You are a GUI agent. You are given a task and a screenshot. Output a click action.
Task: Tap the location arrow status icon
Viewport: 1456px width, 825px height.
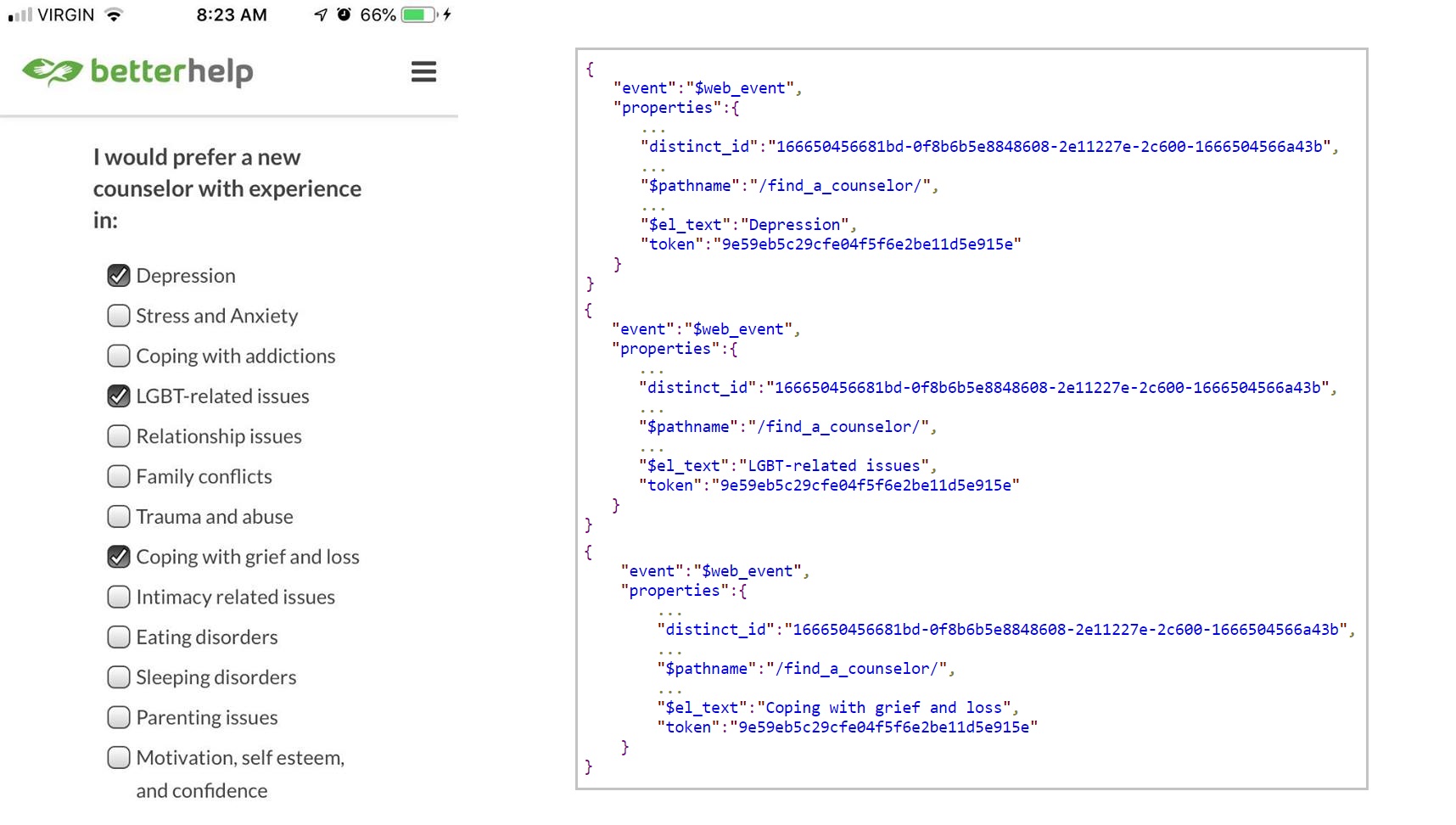[x=320, y=15]
